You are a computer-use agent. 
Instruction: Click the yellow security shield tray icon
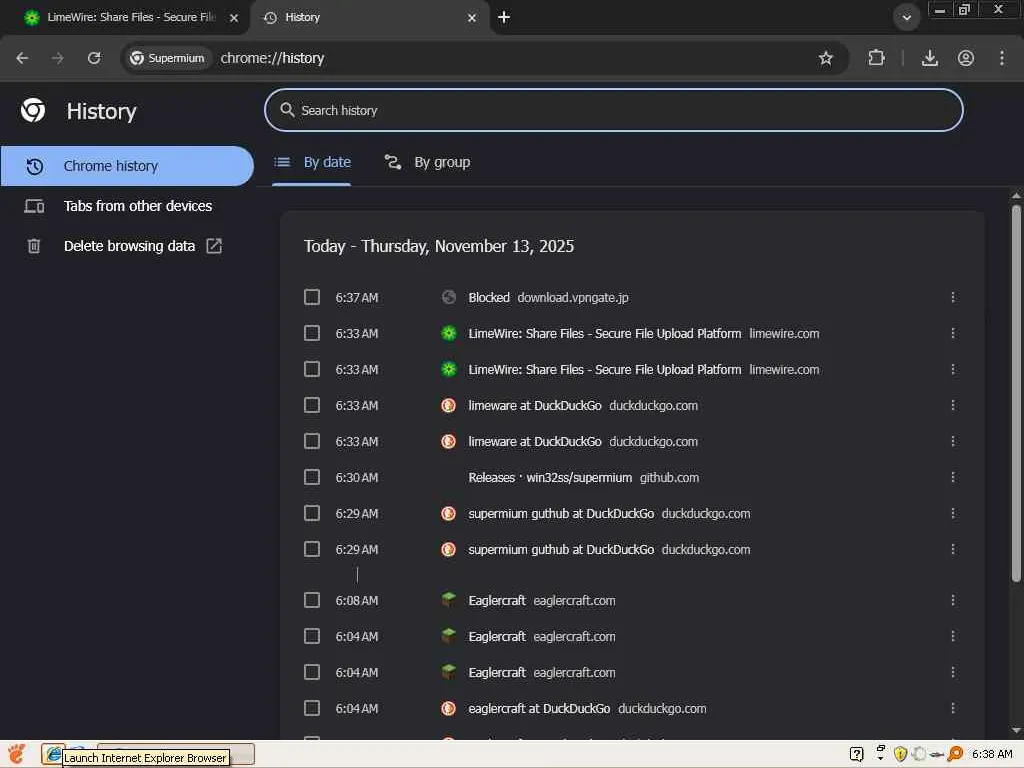900,754
